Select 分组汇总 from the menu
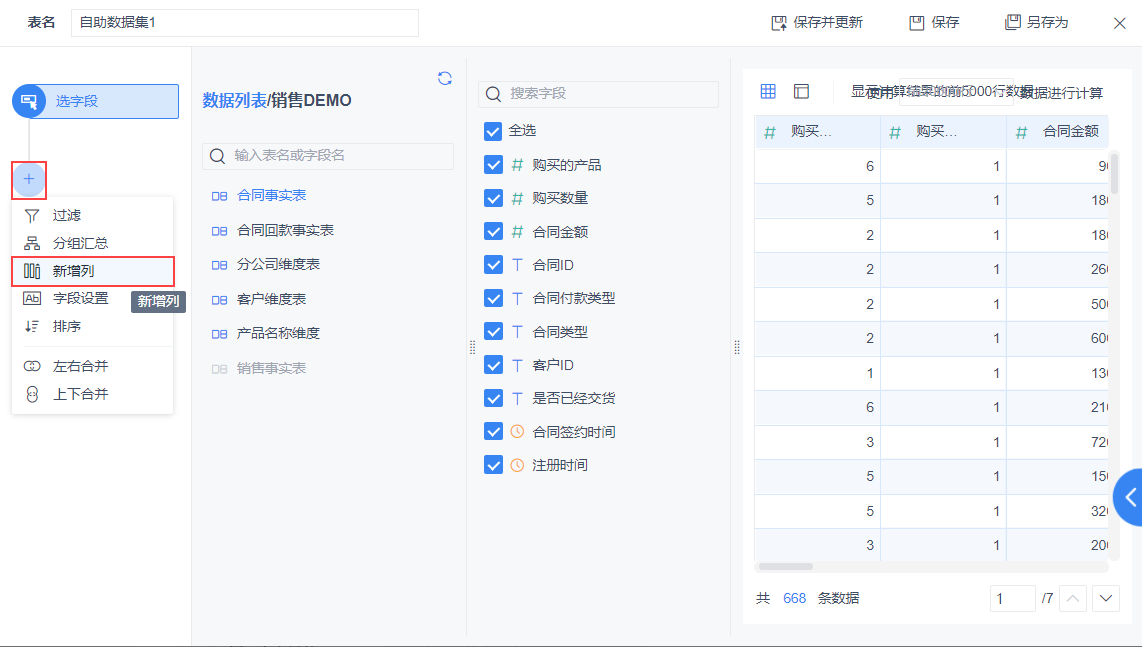 click(x=92, y=243)
